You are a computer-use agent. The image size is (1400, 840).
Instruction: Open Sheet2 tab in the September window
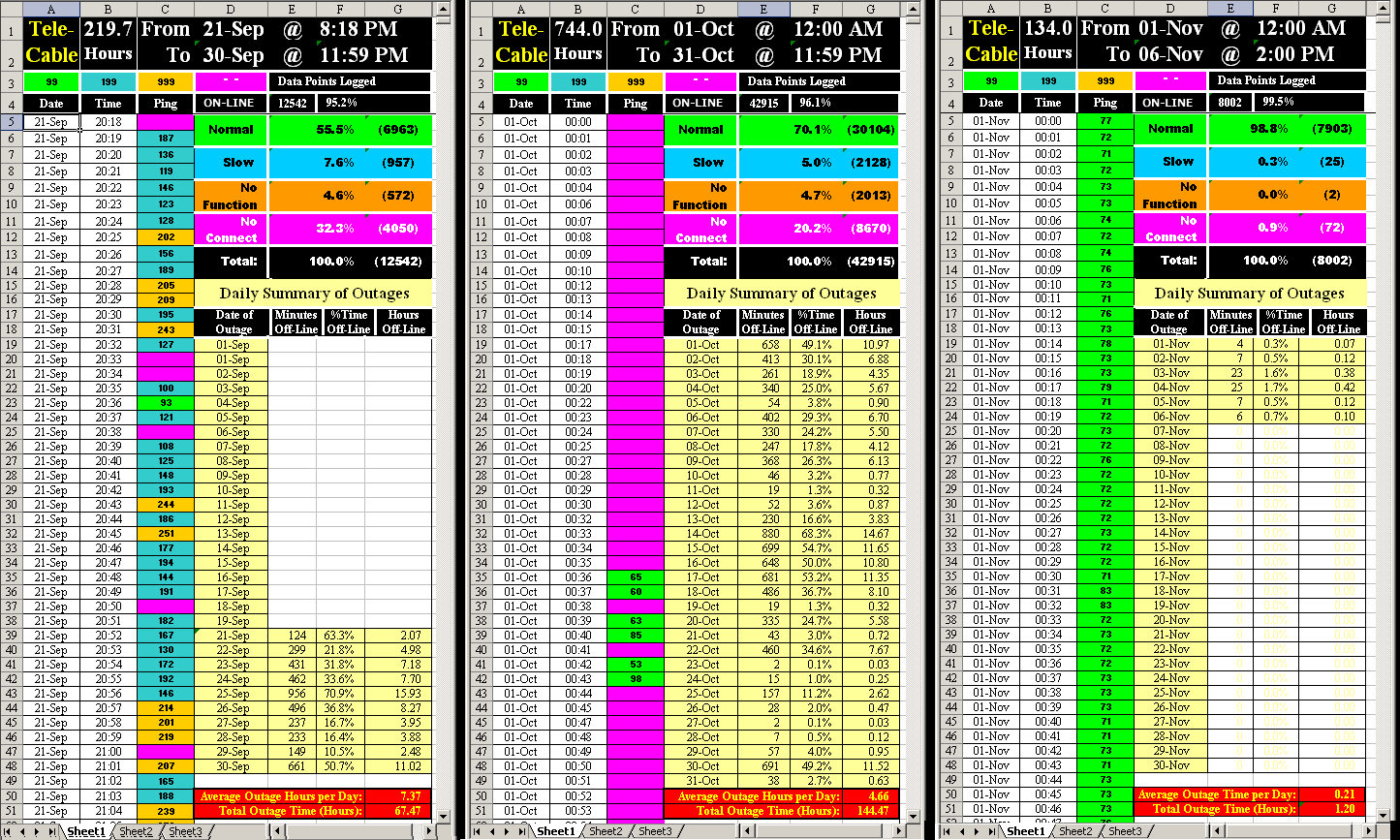pos(137,831)
